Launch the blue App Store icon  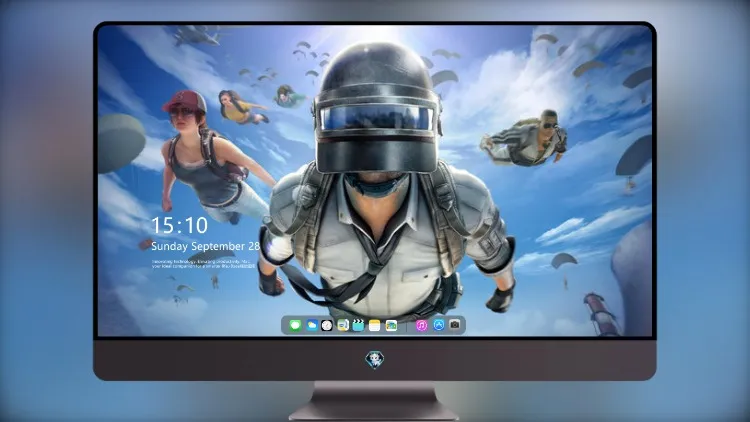coord(439,325)
